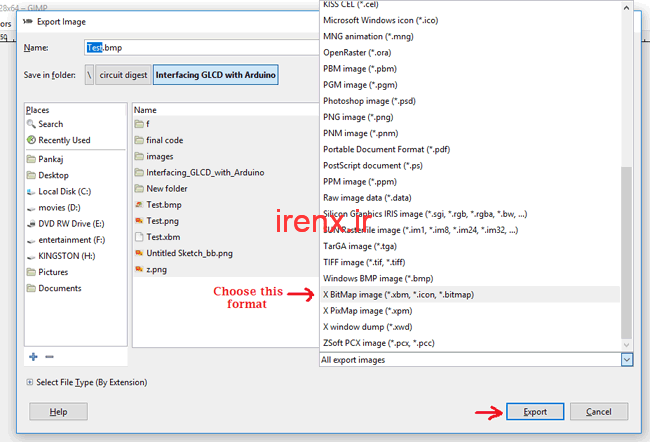This screenshot has width=650, height=442.
Task: Click the Pictures folder icon in Places
Action: (x=31, y=272)
